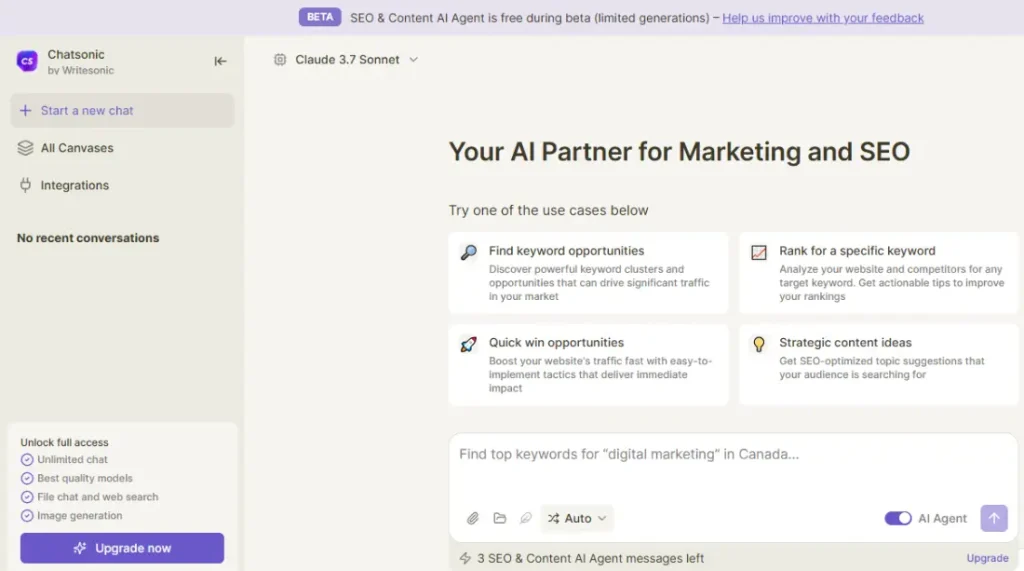
Task: Start a new chat
Action: (x=122, y=110)
